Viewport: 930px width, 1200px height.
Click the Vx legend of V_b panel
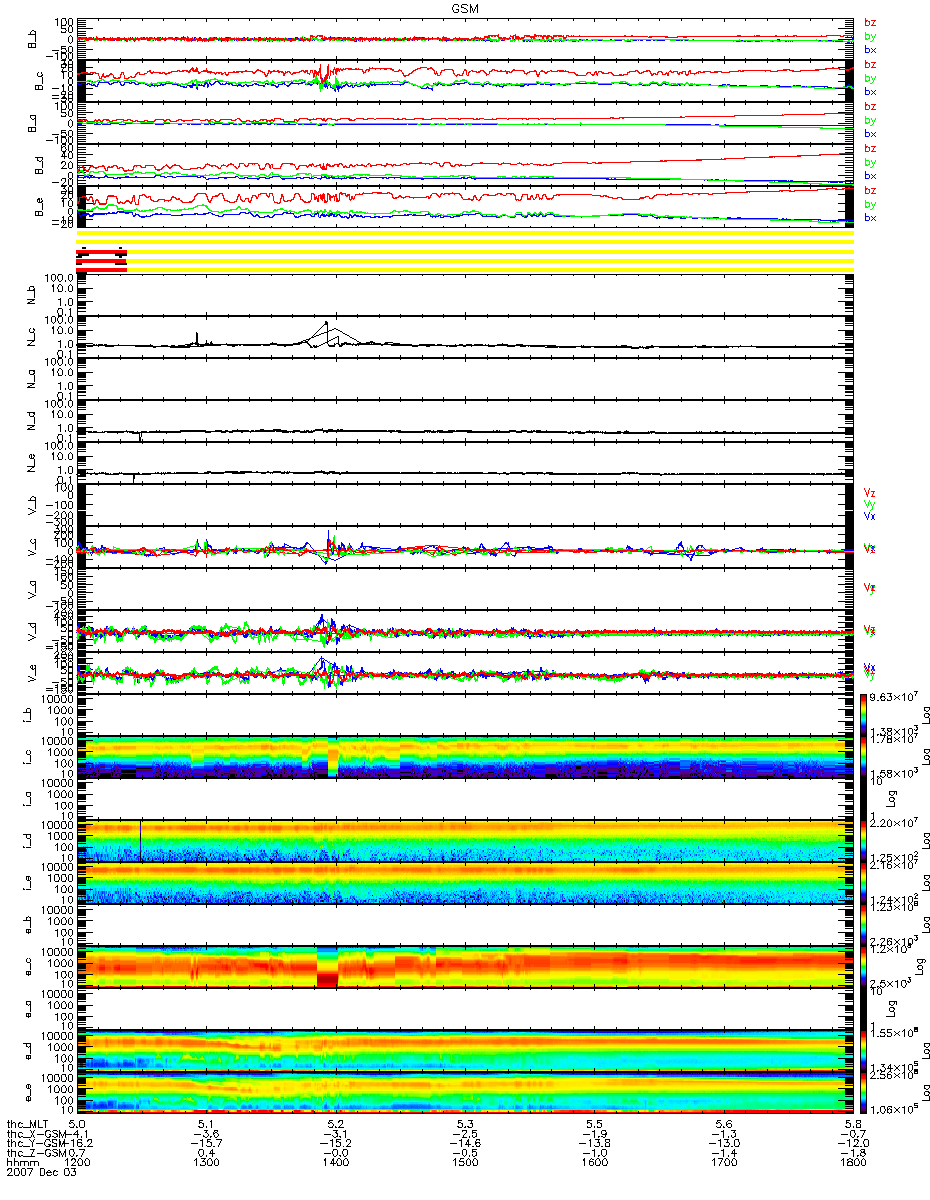tap(869, 516)
